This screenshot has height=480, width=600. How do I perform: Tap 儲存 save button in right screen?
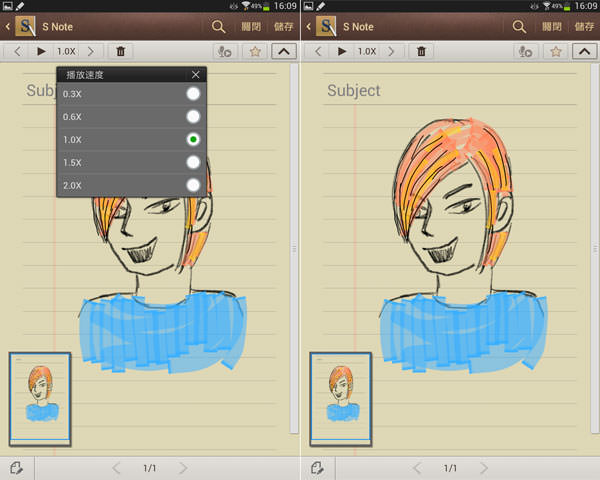[583, 27]
